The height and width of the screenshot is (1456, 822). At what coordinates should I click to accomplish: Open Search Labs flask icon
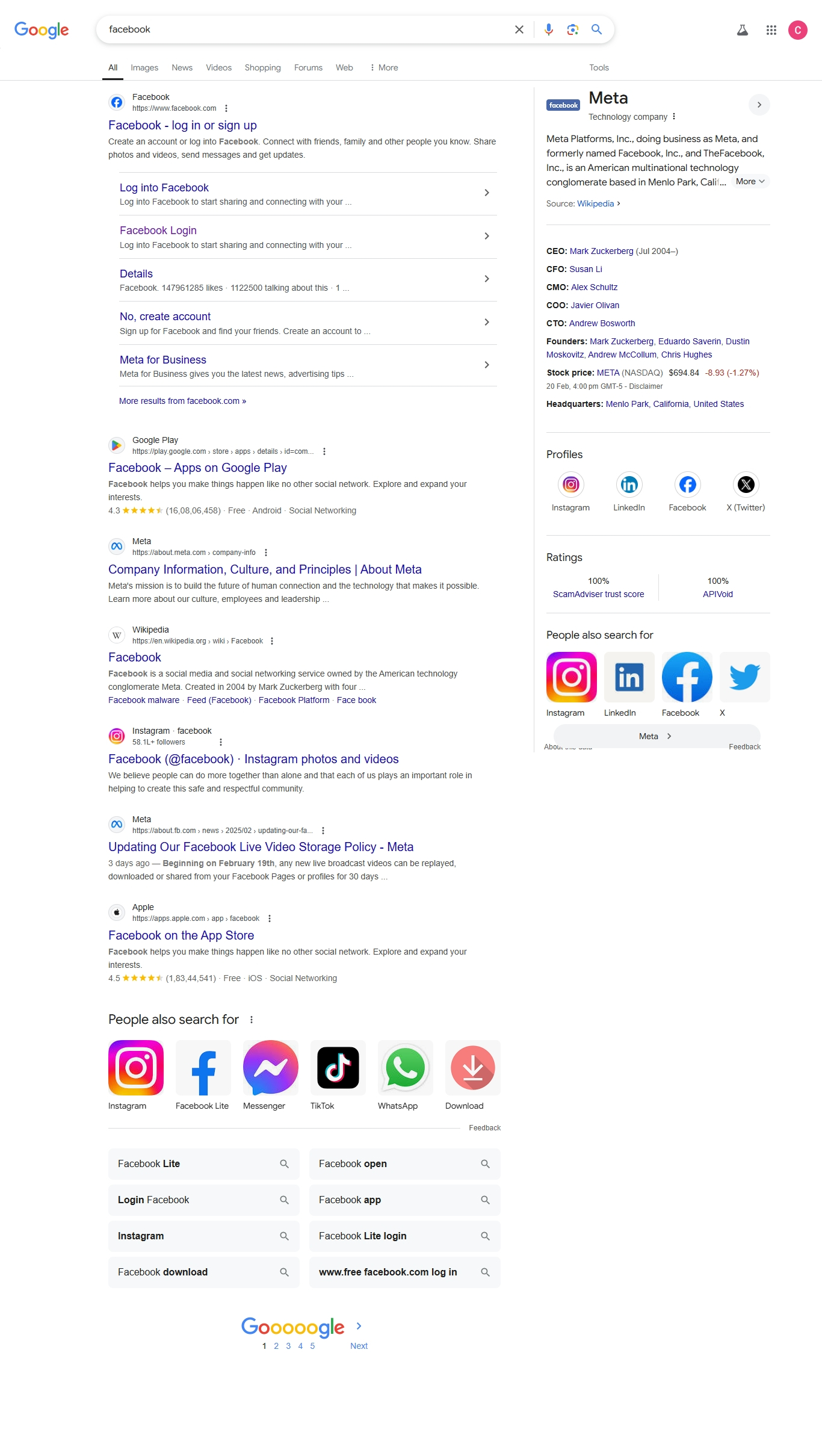743,30
